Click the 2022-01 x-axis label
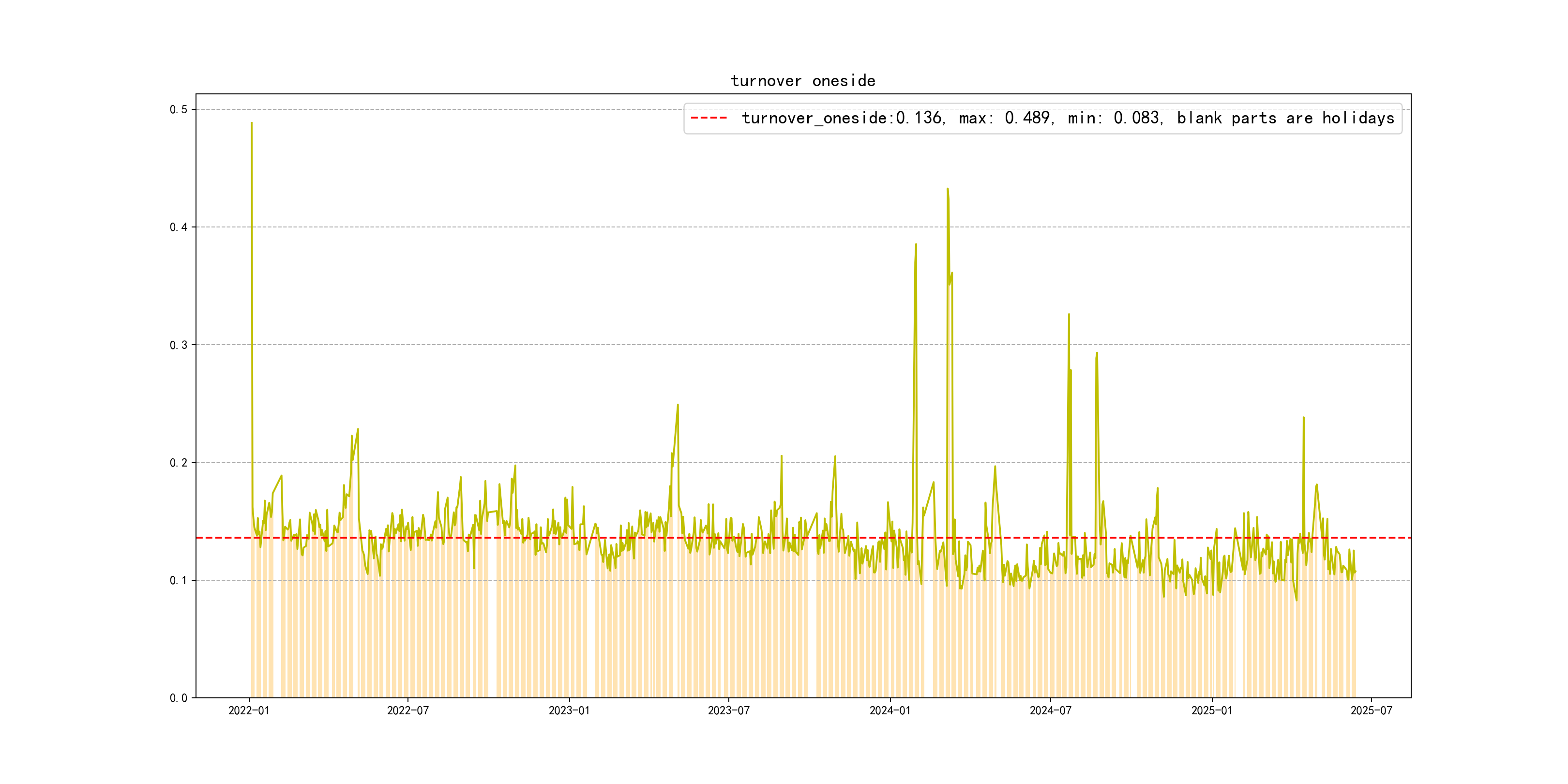Viewport: 1568px width, 784px height. click(248, 710)
